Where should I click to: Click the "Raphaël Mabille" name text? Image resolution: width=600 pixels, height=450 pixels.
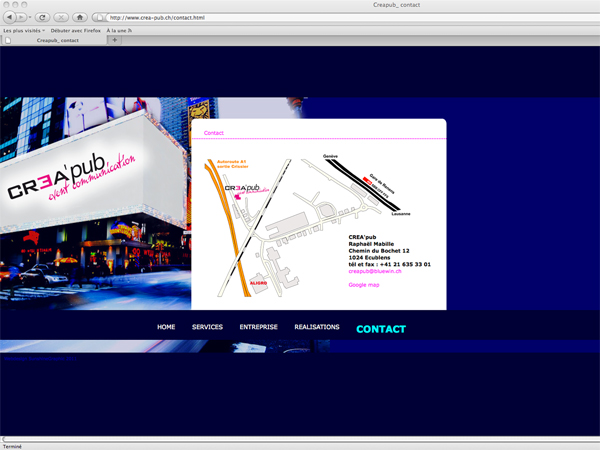click(x=371, y=244)
